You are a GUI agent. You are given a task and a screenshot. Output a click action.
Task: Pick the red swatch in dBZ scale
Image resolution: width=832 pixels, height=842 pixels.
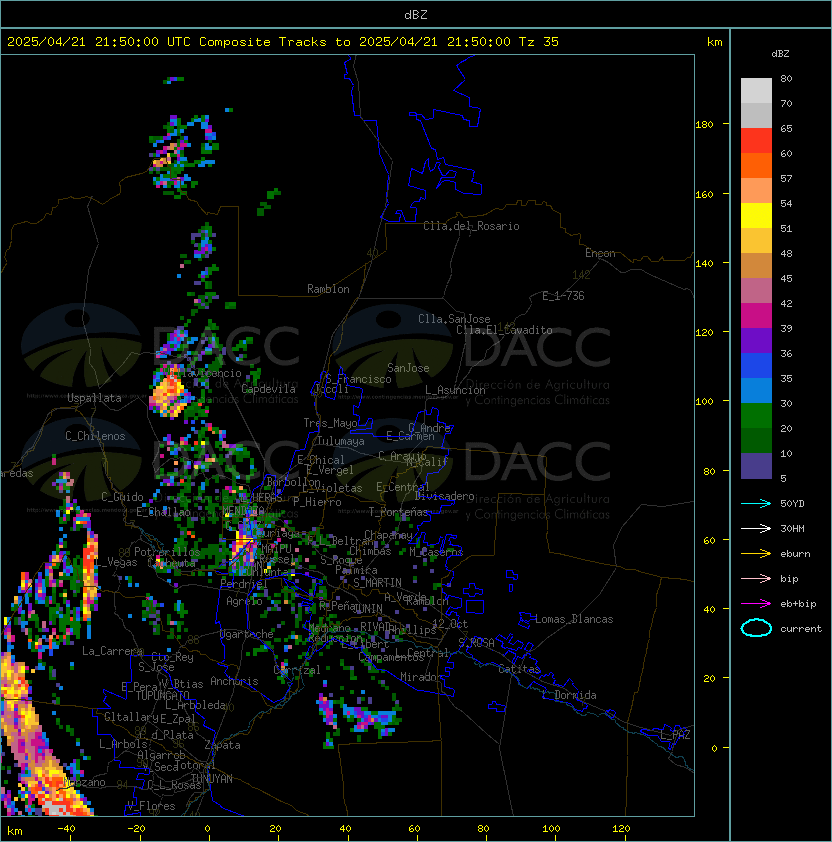pyautogui.click(x=756, y=141)
